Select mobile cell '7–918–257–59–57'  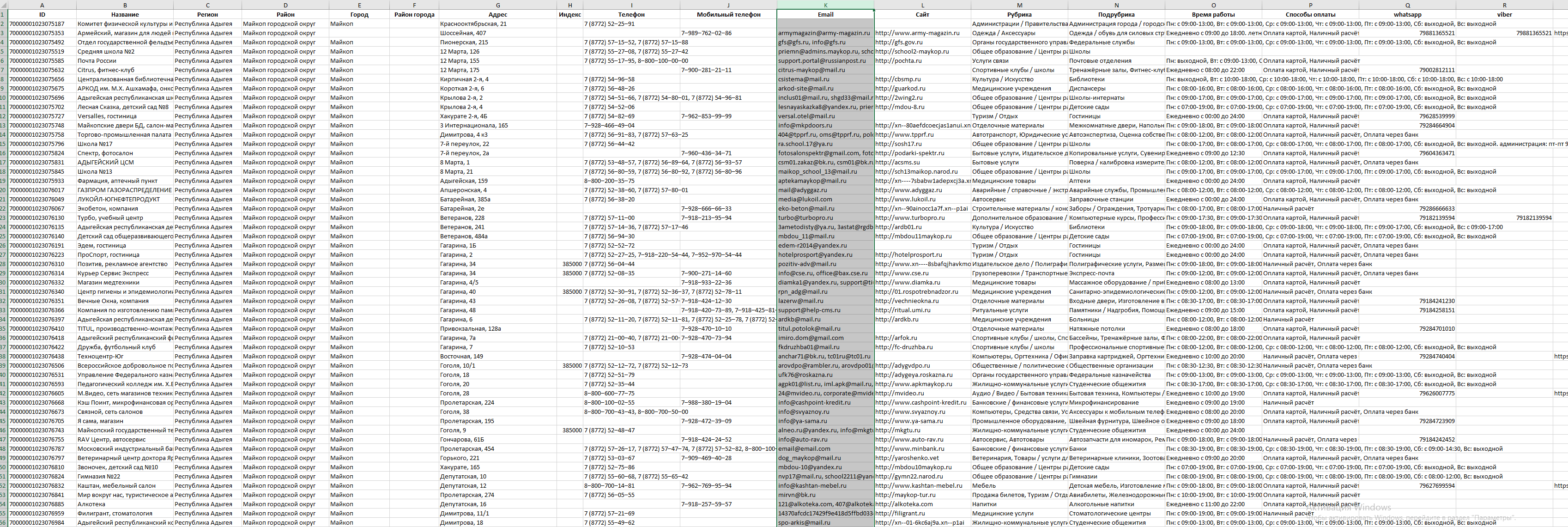(728, 504)
